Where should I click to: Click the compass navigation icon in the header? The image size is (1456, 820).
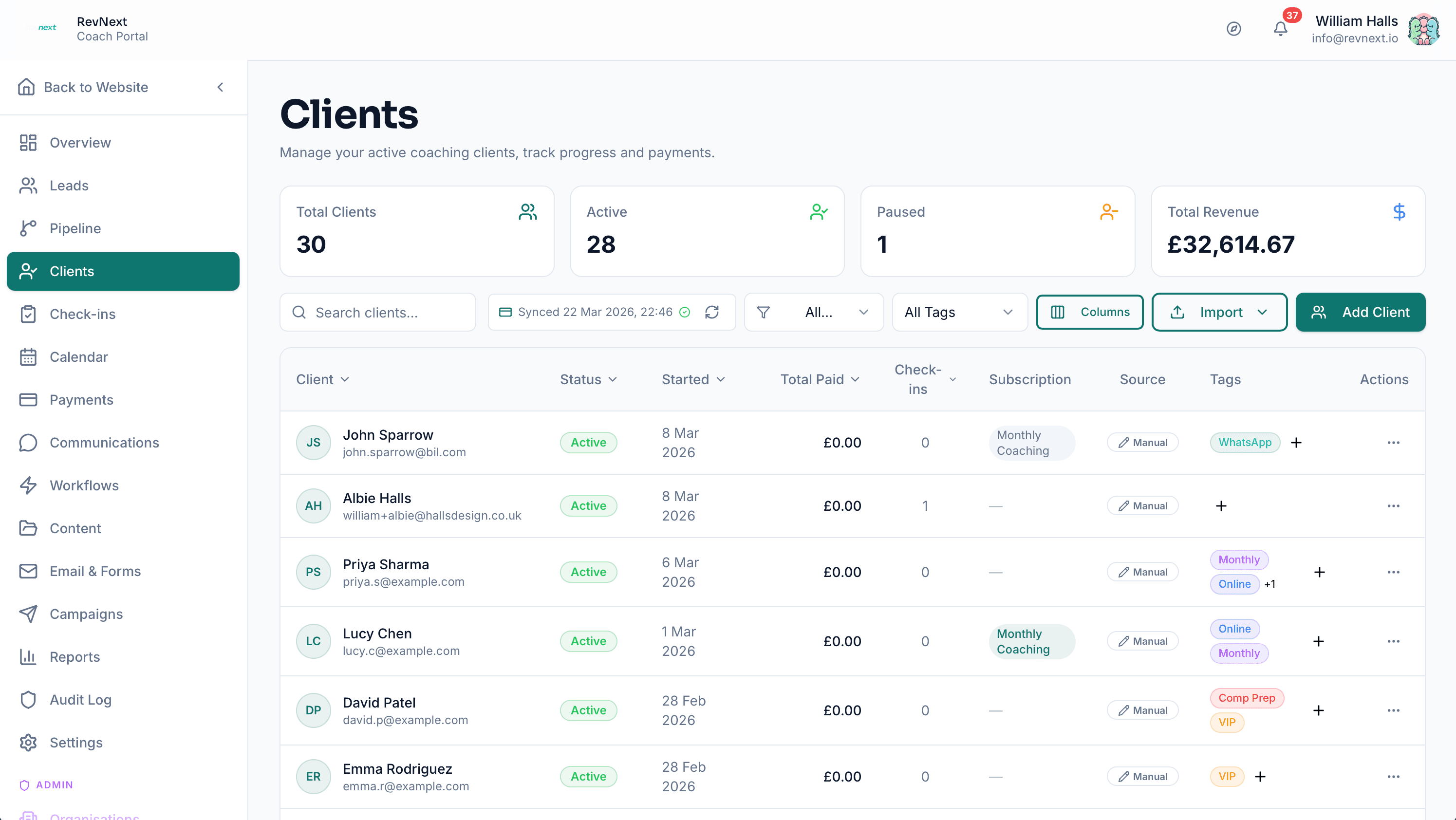point(1234,28)
